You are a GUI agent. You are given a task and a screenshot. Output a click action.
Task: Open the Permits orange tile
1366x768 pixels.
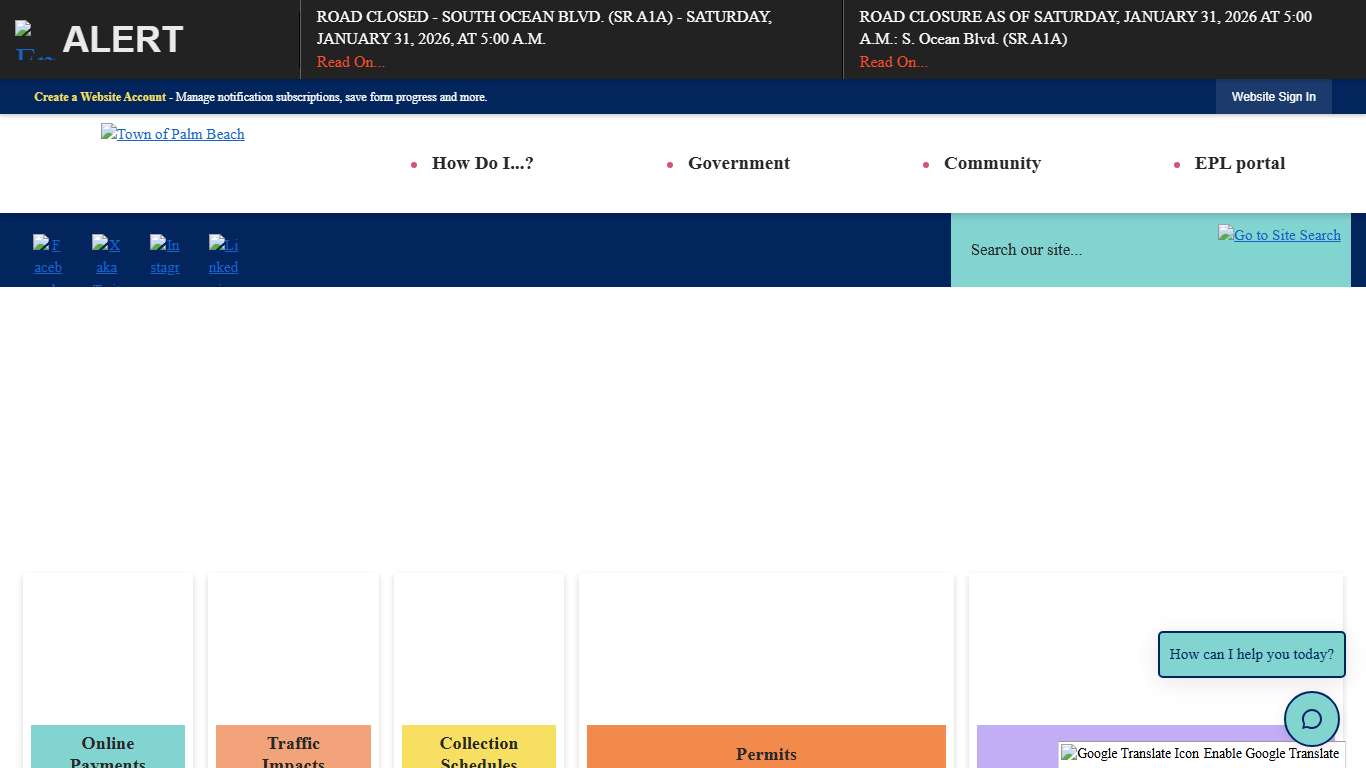coord(766,750)
